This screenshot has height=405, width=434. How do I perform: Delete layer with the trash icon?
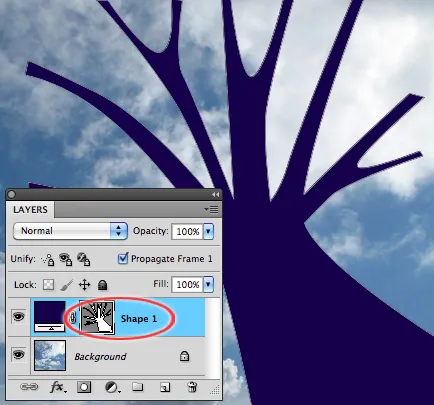point(192,387)
